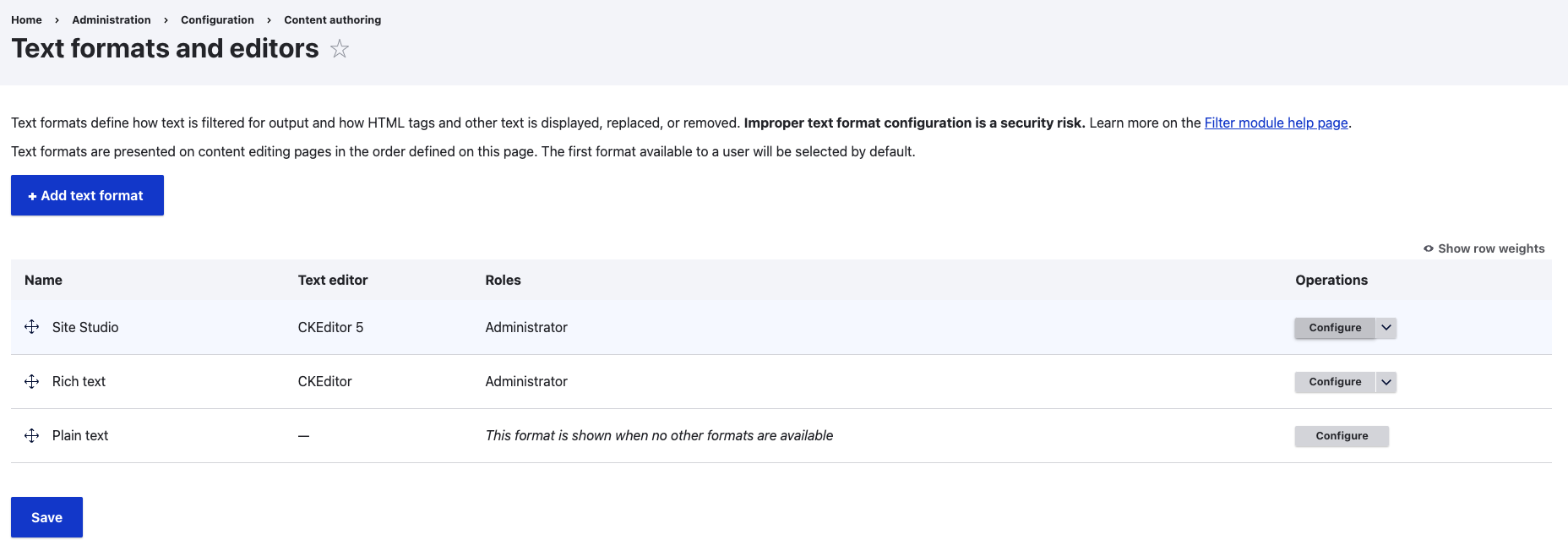The height and width of the screenshot is (551, 1568).
Task: Click the star shortcut icon beside title
Action: (x=340, y=49)
